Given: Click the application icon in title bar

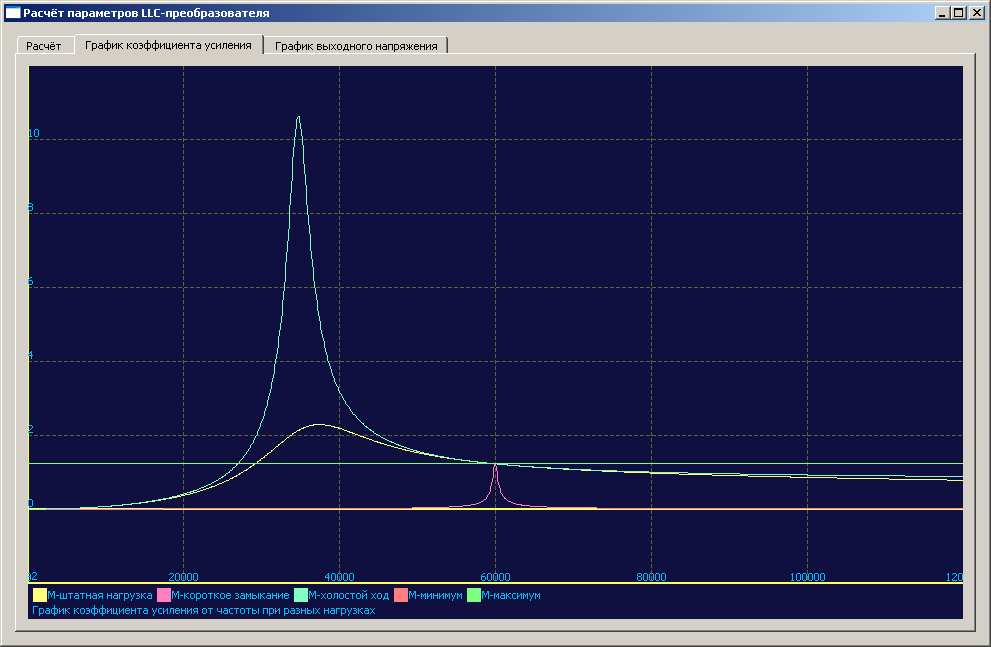Looking at the screenshot, I should (13, 13).
